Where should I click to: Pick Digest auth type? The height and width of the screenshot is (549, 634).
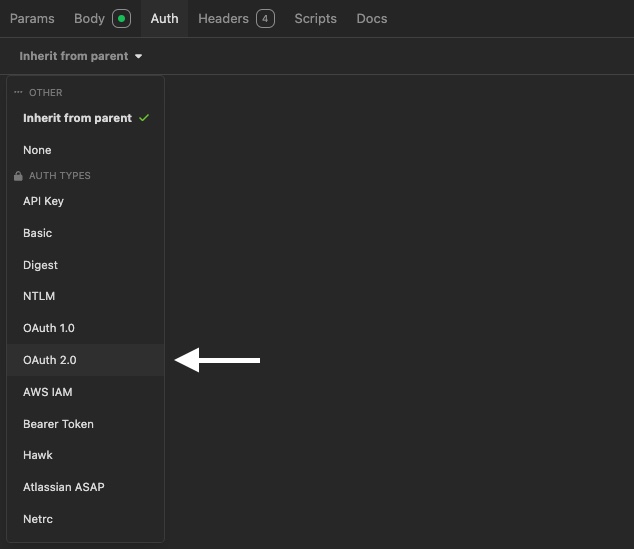(40, 265)
